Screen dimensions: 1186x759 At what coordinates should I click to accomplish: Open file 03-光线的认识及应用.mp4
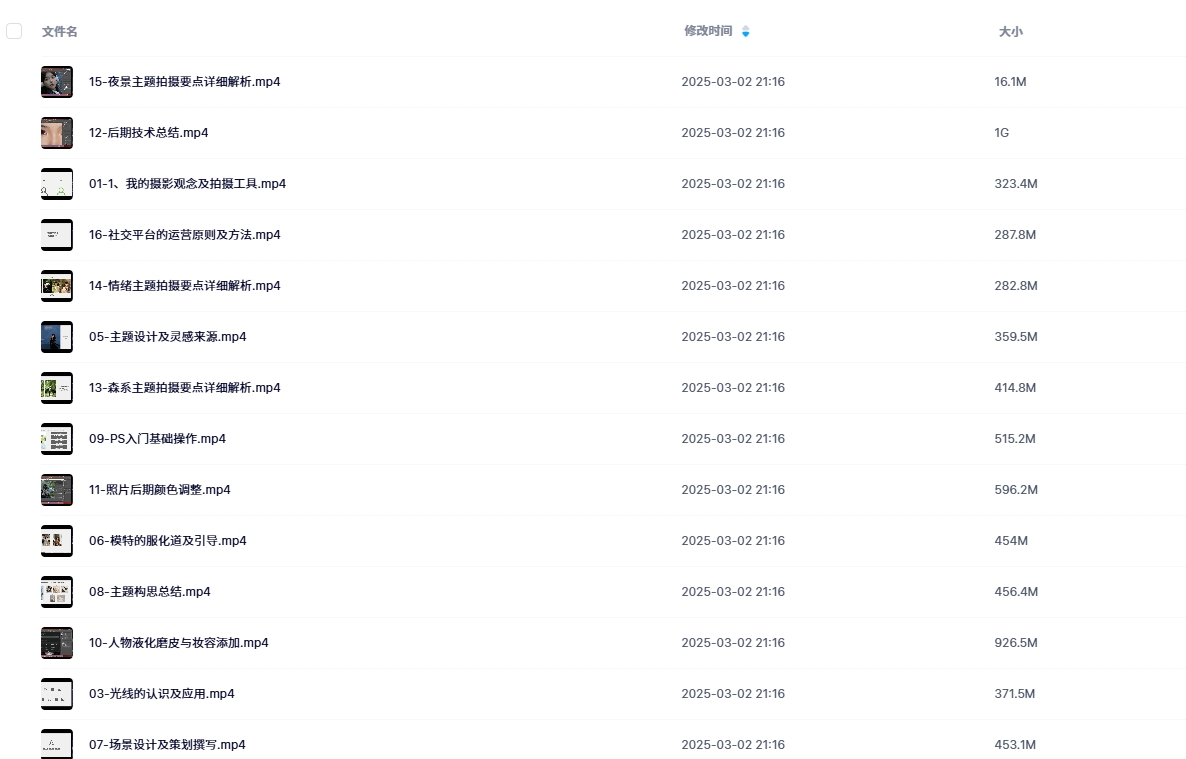(x=162, y=694)
